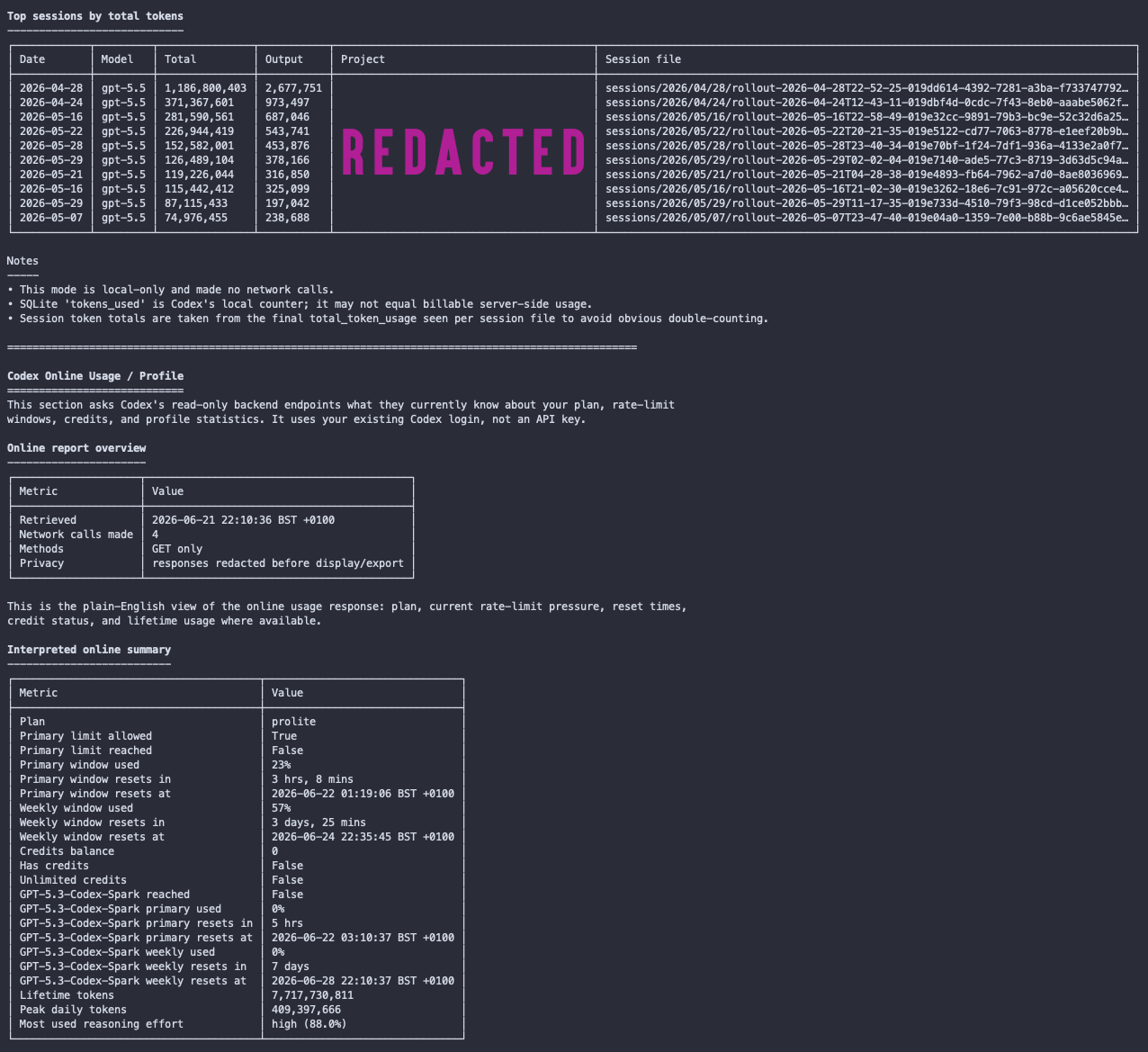
Task: Click the date 2026-05-28
Action: coord(51,146)
